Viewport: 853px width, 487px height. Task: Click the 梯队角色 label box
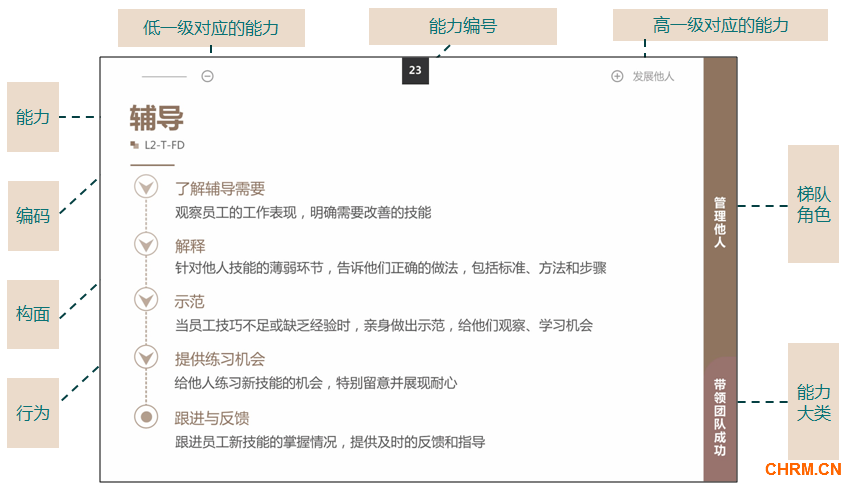[x=813, y=204]
